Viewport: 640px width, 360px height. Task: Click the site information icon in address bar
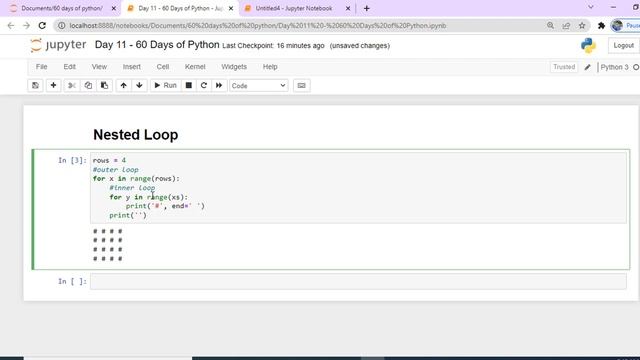pos(61,26)
